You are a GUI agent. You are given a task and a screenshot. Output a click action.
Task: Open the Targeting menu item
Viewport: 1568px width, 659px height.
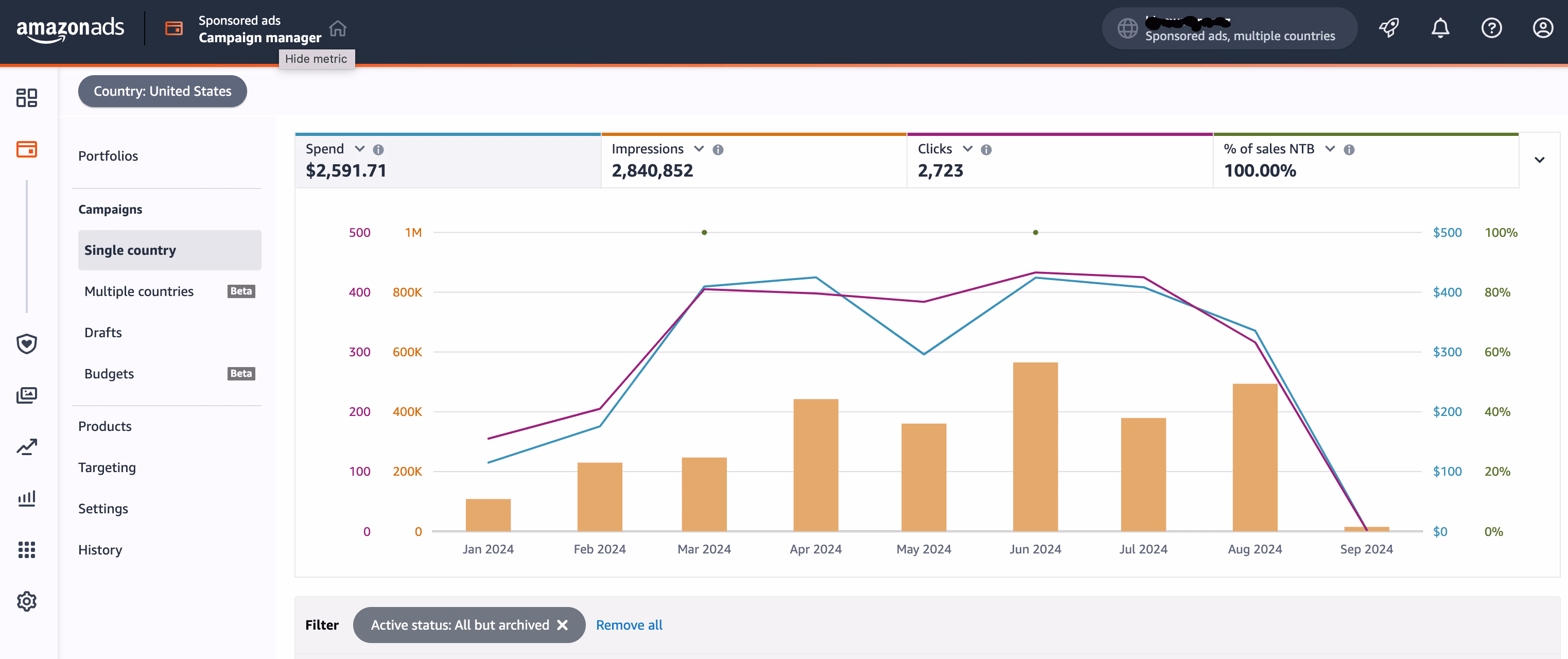(107, 467)
